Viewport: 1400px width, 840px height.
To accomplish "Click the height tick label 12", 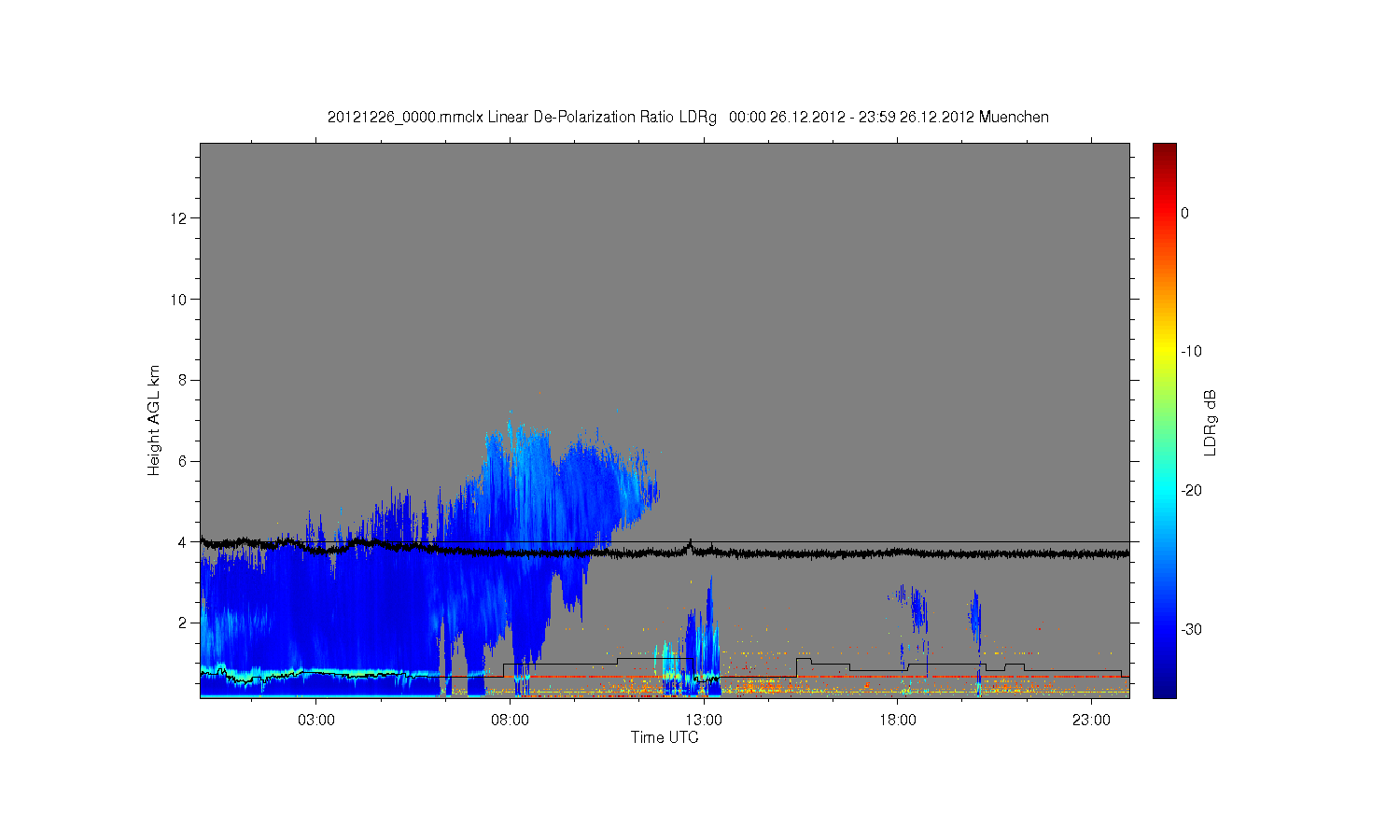I will click(x=179, y=218).
